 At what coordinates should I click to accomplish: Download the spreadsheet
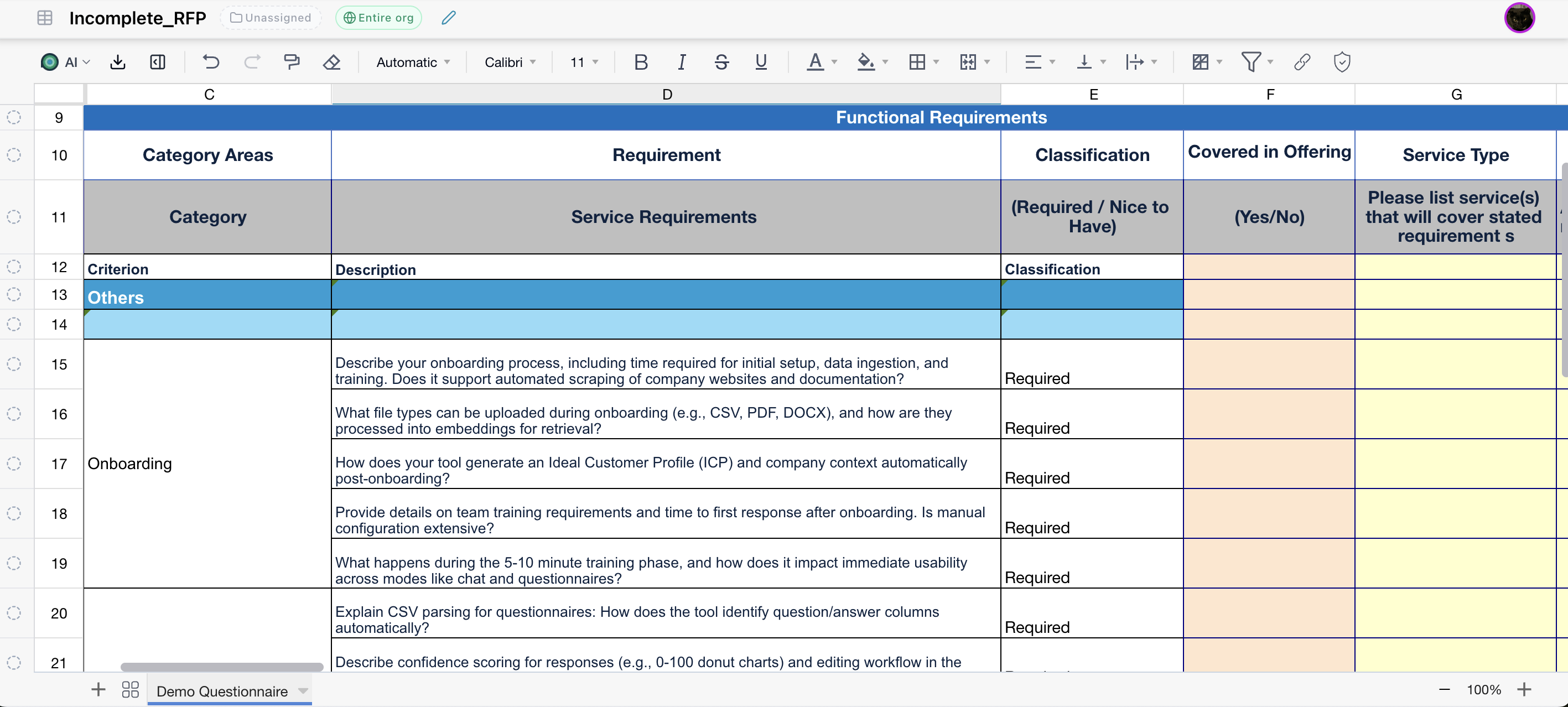pyautogui.click(x=118, y=61)
